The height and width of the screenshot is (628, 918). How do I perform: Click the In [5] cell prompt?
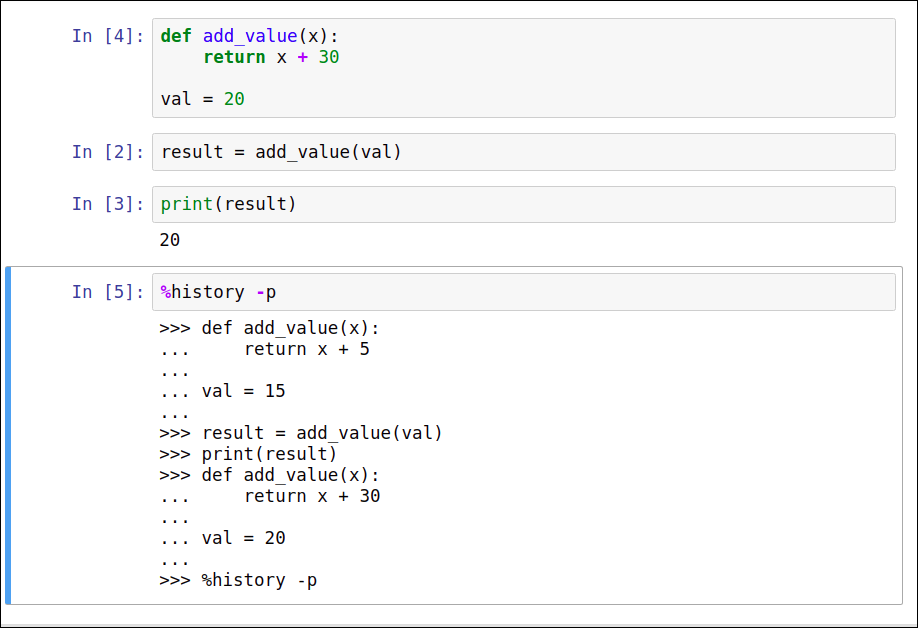click(108, 292)
